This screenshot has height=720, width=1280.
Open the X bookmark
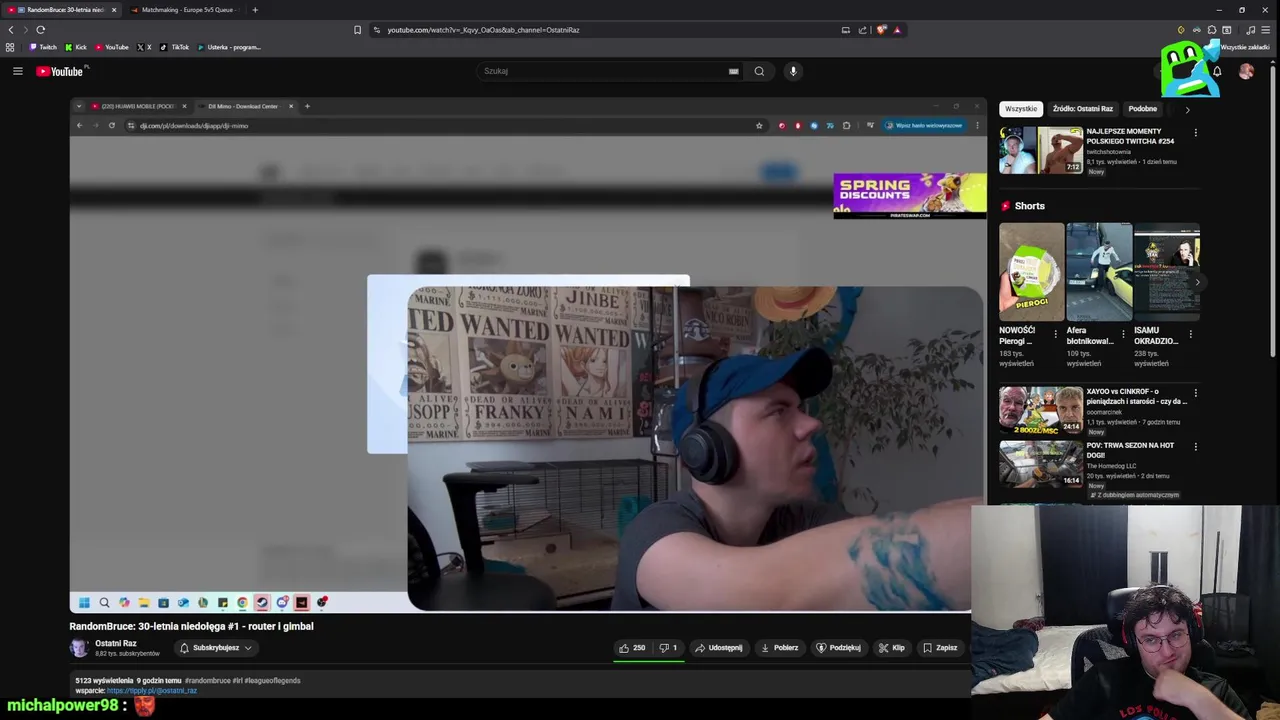tap(145, 47)
